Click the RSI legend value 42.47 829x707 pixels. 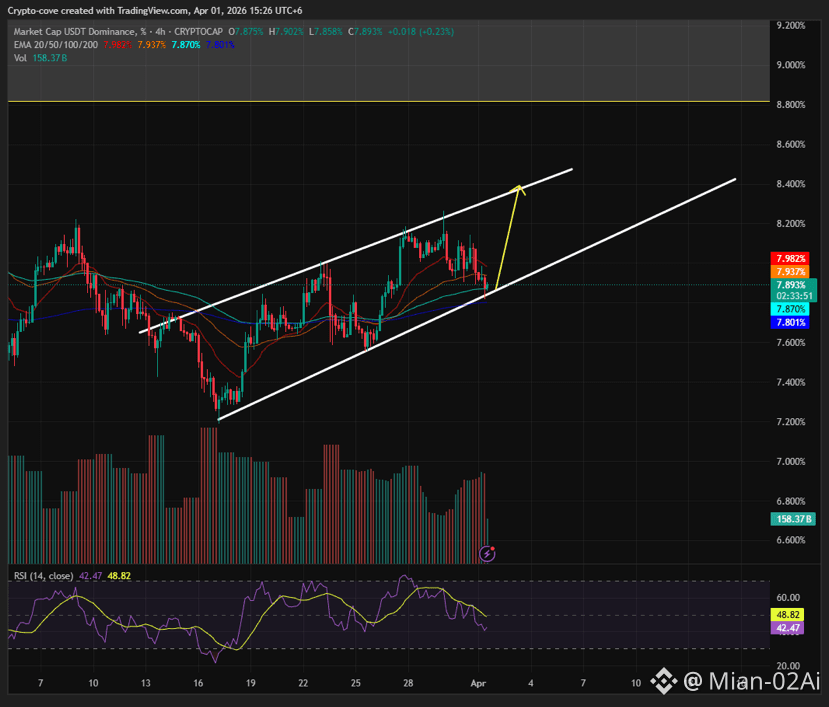pos(90,576)
